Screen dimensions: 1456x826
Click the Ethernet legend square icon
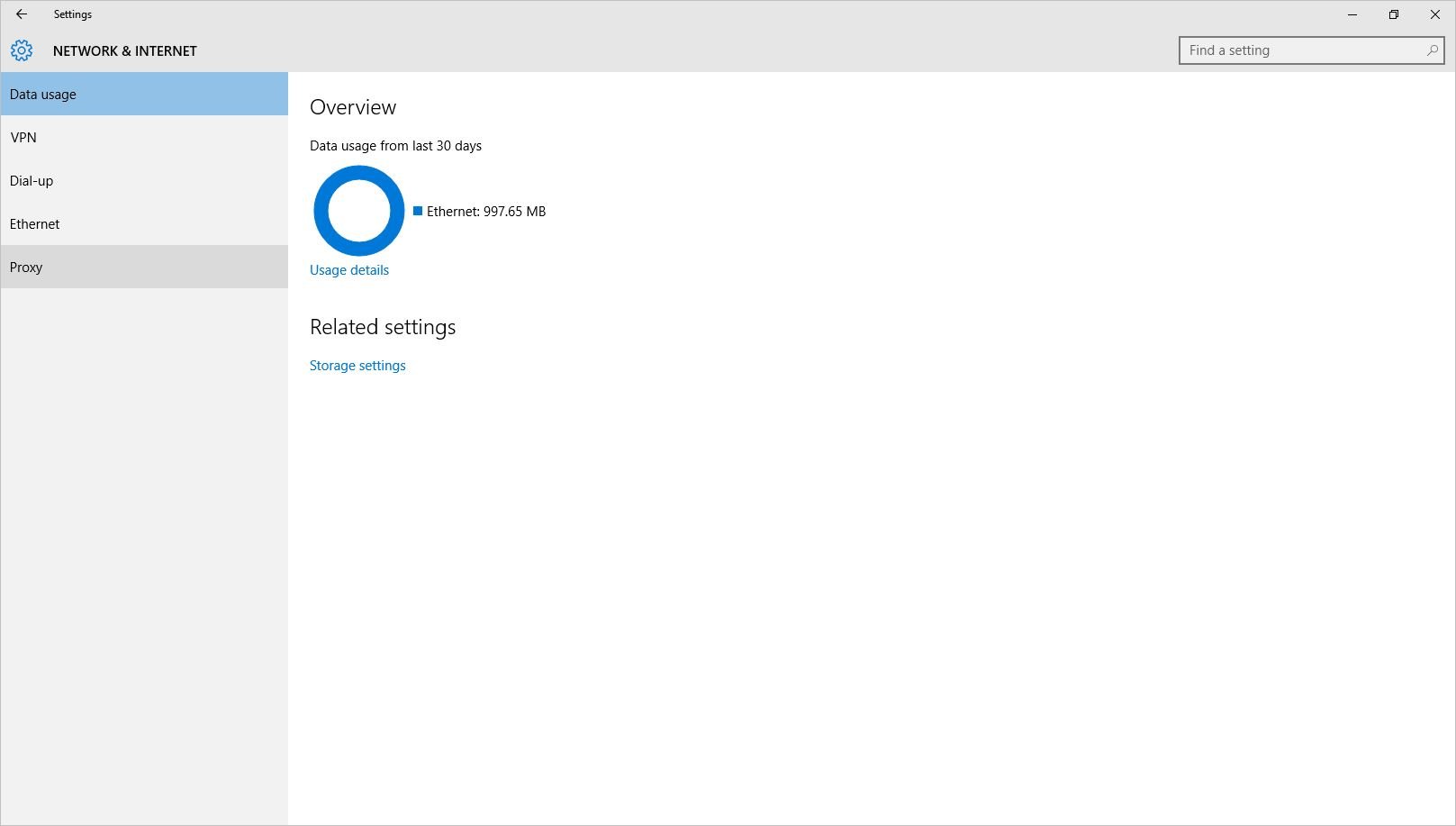pos(418,211)
